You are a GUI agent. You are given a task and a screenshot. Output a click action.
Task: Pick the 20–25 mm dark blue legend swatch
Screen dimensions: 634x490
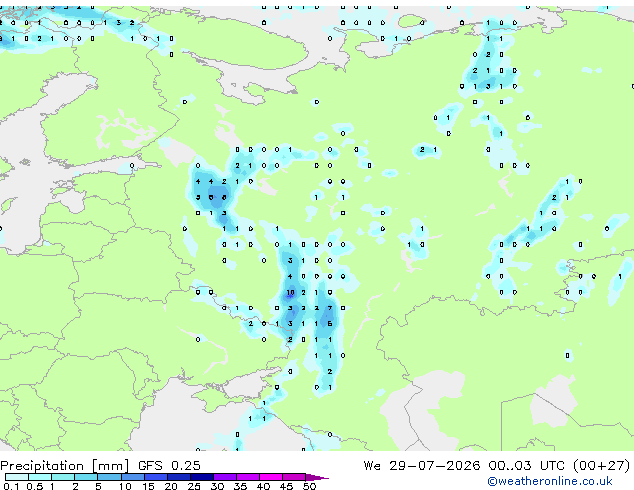(179, 477)
